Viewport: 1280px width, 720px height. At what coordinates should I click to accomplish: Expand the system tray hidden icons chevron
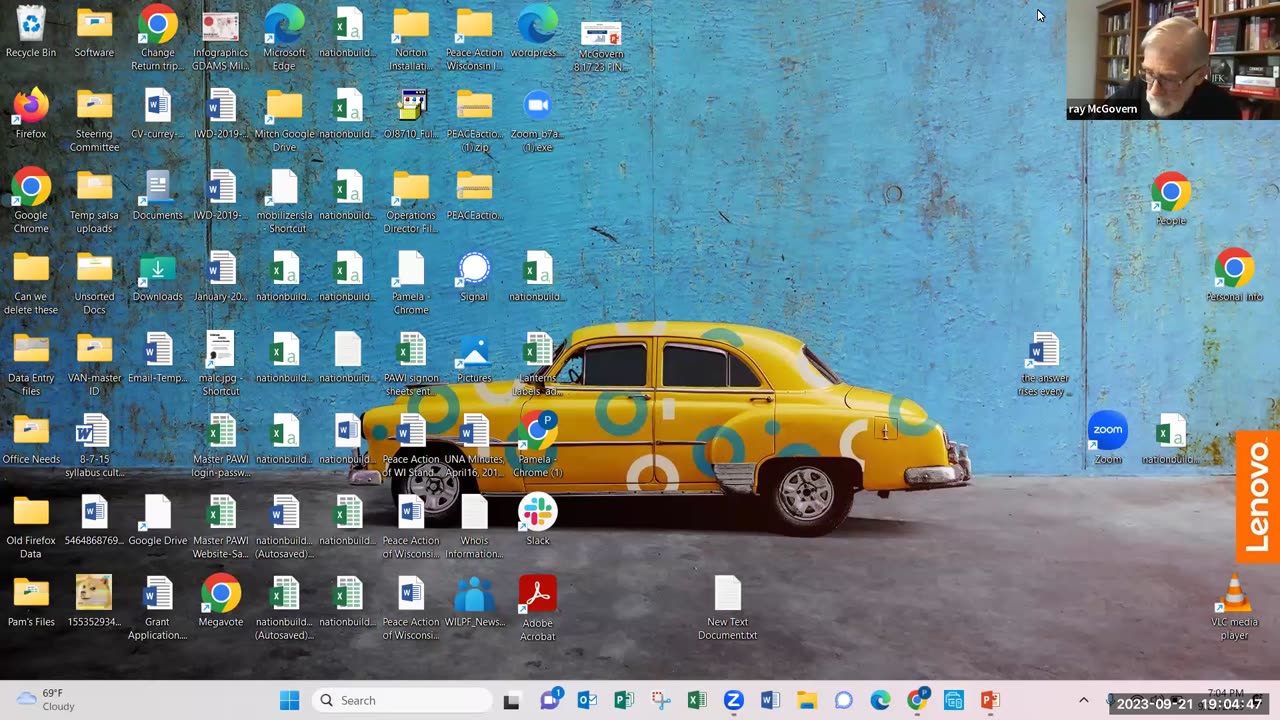1083,700
